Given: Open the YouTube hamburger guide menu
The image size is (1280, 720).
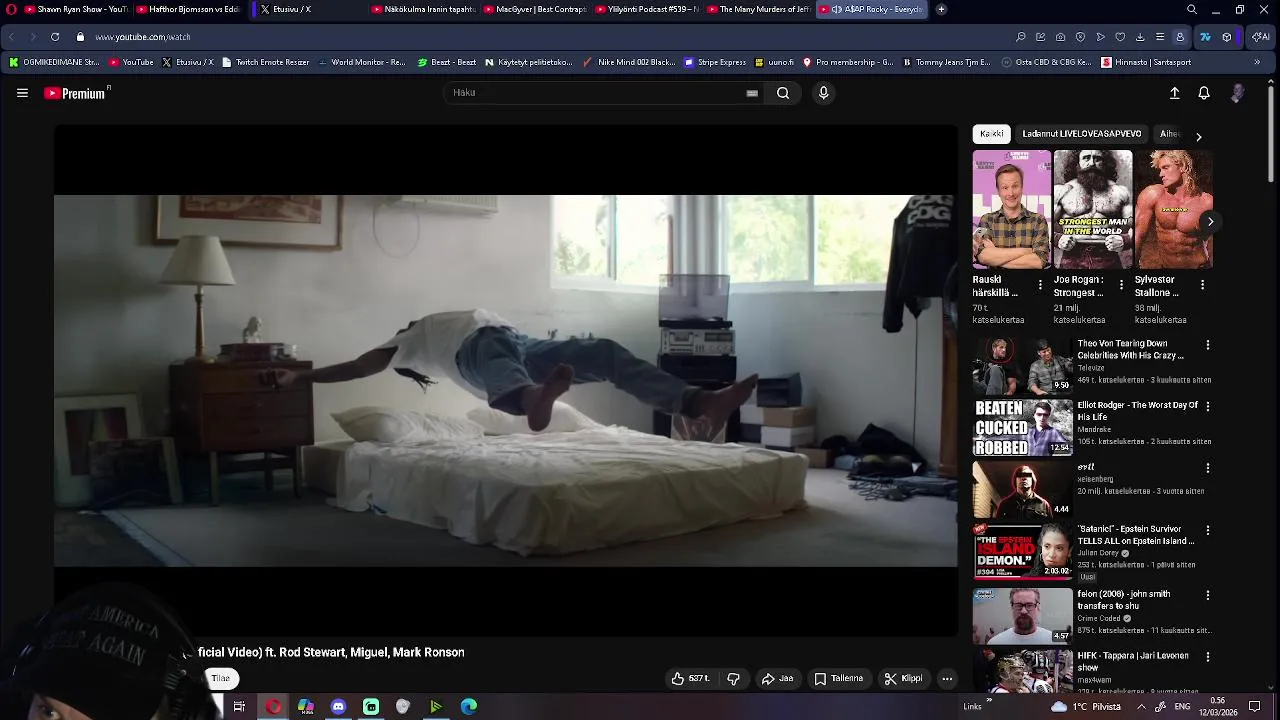Looking at the screenshot, I should point(22,93).
